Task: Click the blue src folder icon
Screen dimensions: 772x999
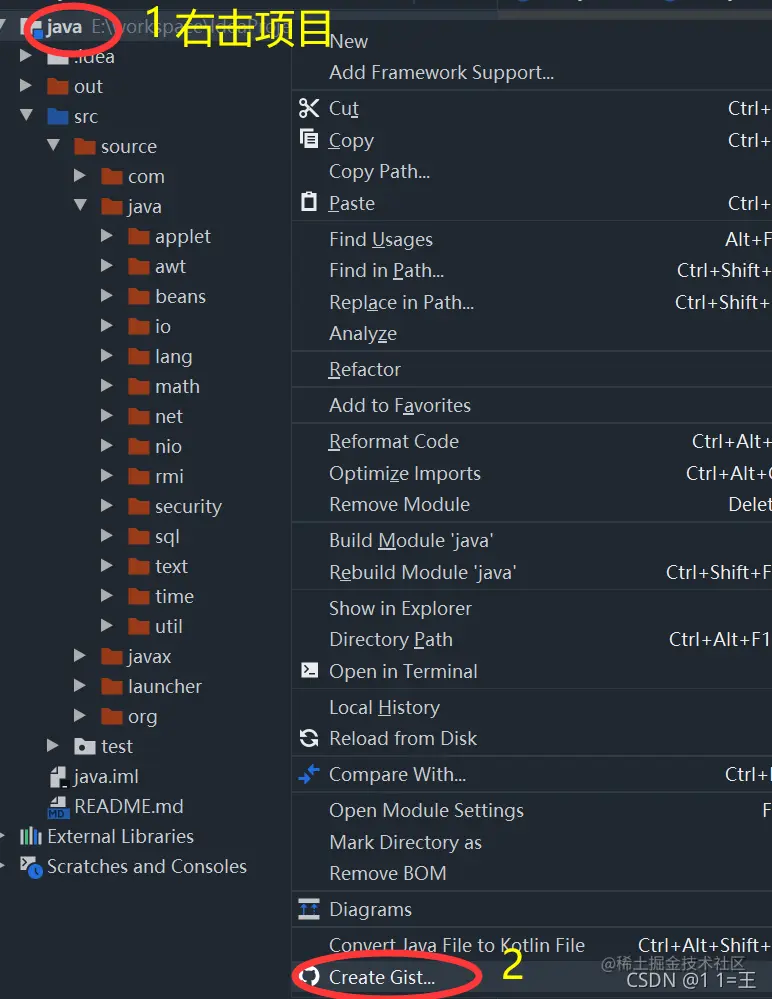Action: 58,117
